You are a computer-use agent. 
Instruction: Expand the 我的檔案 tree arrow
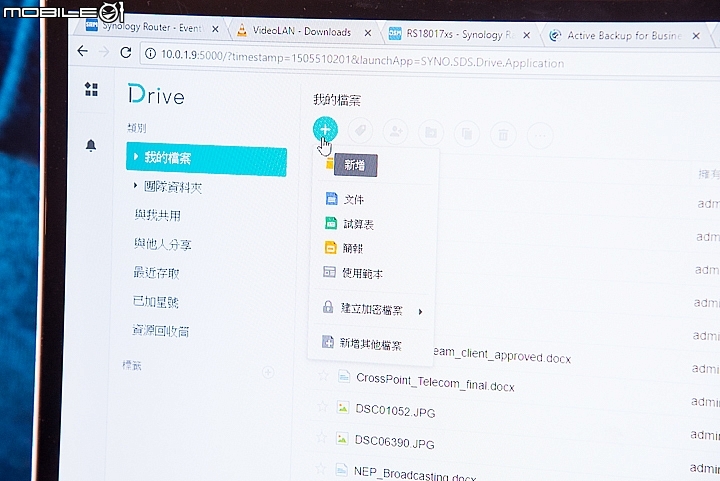click(x=135, y=157)
